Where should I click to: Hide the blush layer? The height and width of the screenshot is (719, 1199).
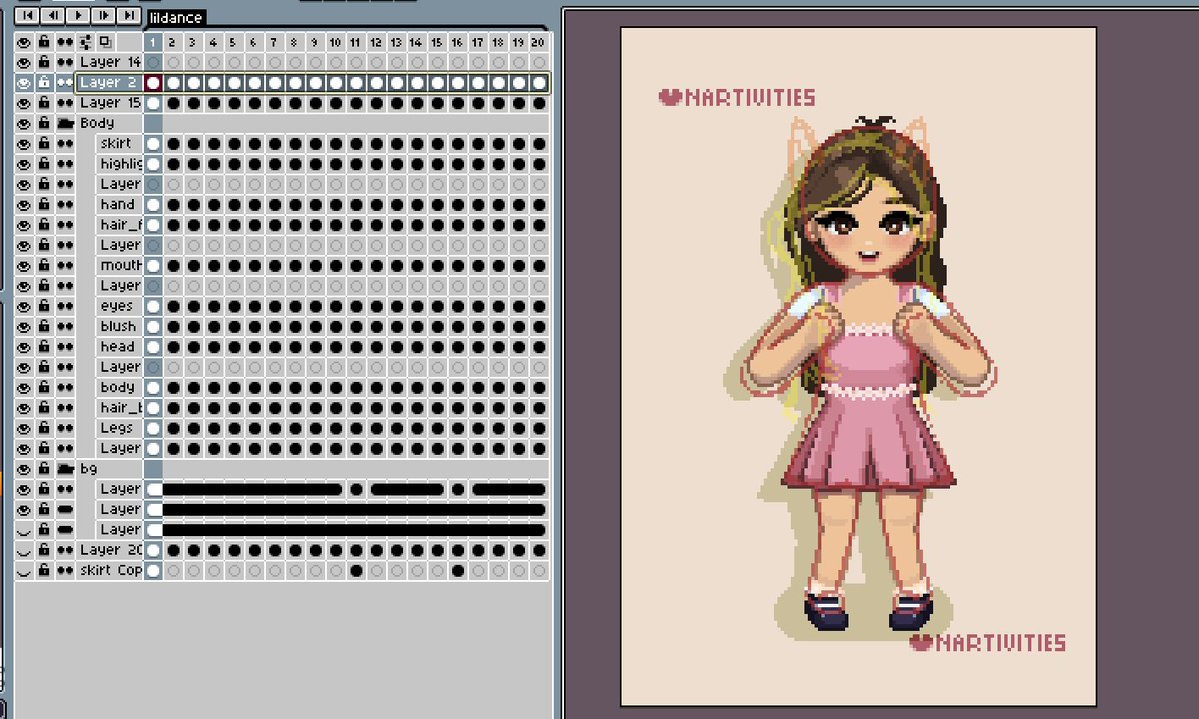24,327
